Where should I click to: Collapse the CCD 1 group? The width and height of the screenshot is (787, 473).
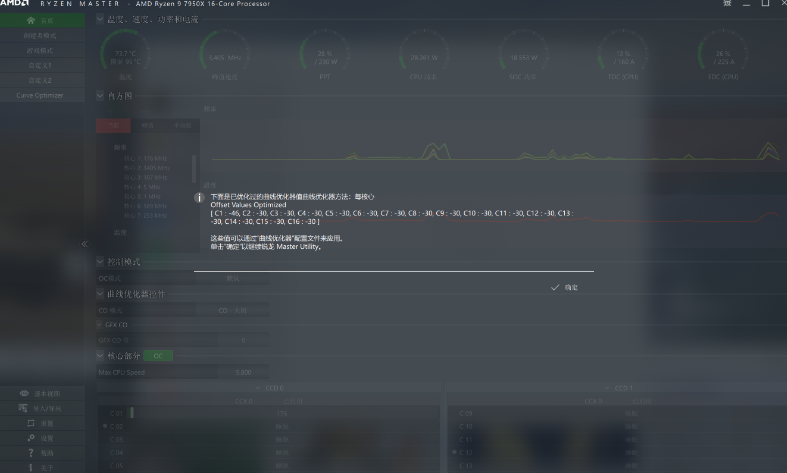coord(608,388)
